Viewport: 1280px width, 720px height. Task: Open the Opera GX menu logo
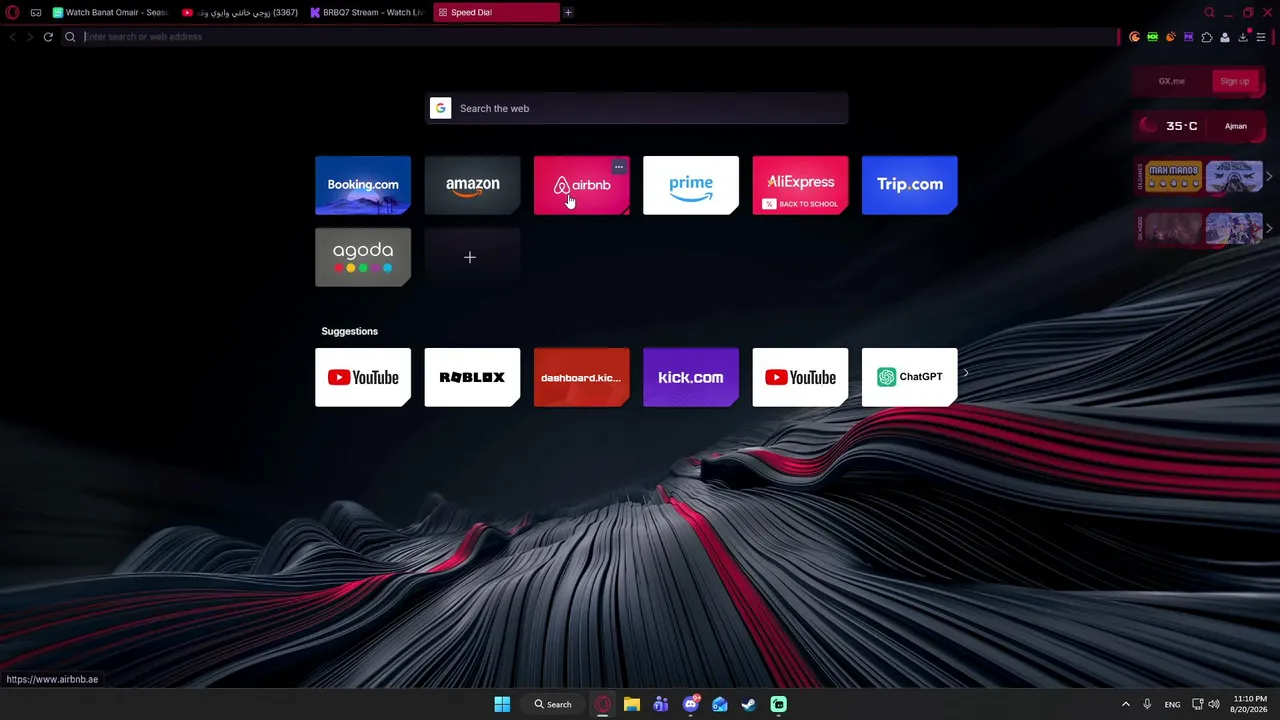tap(12, 12)
